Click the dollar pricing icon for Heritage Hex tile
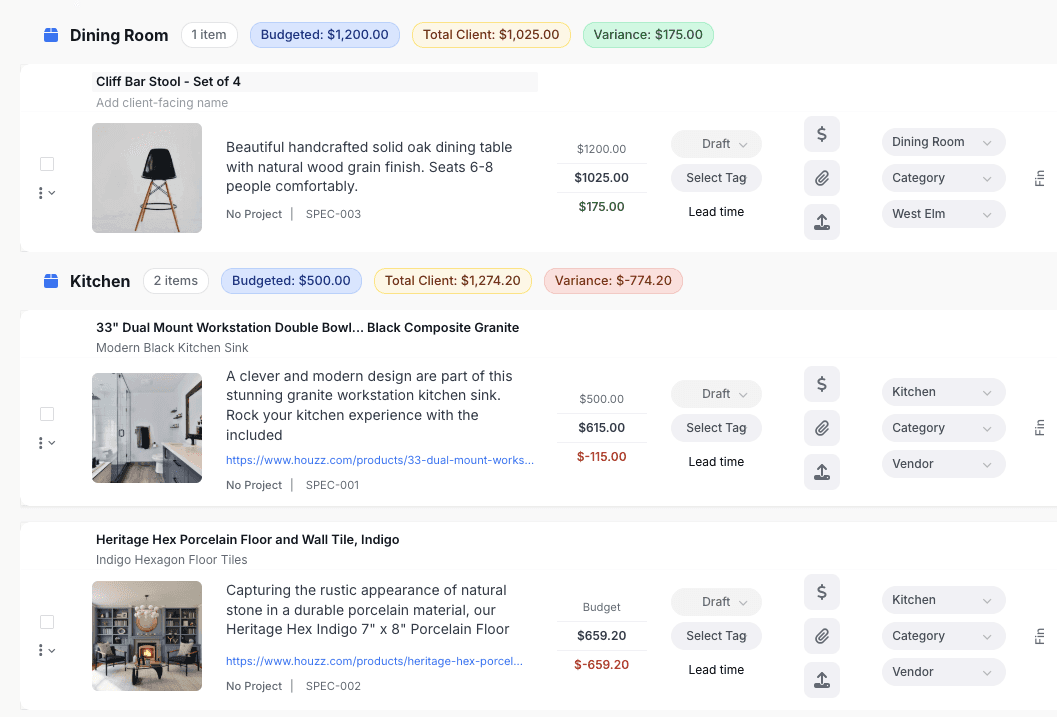Image resolution: width=1057 pixels, height=717 pixels. coord(821,592)
